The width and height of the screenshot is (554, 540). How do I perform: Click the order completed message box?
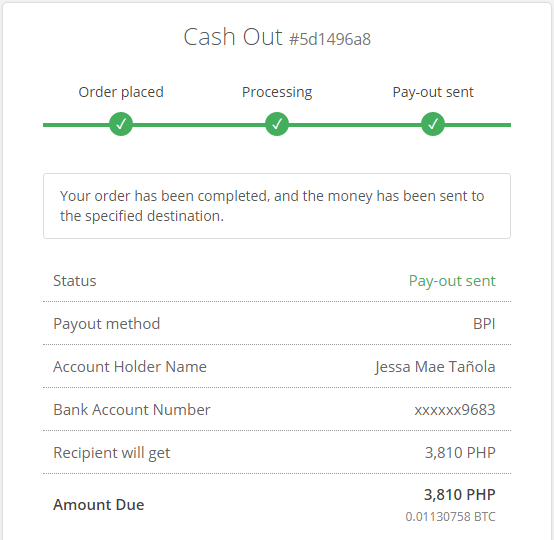pos(277,206)
